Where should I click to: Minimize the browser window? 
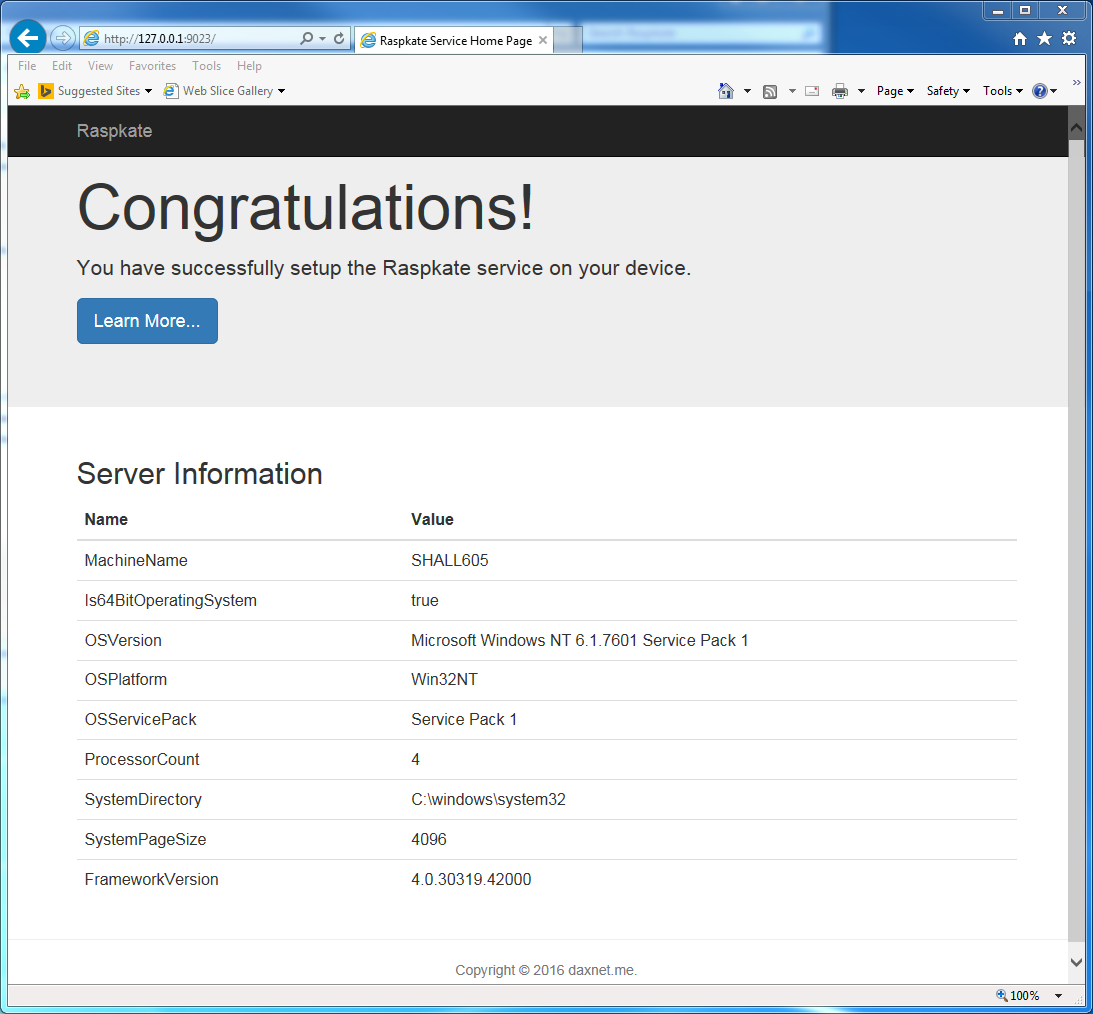[998, 10]
